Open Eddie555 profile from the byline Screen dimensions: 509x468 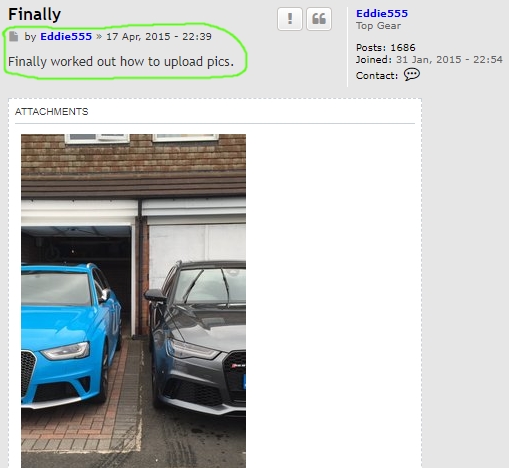click(x=66, y=36)
